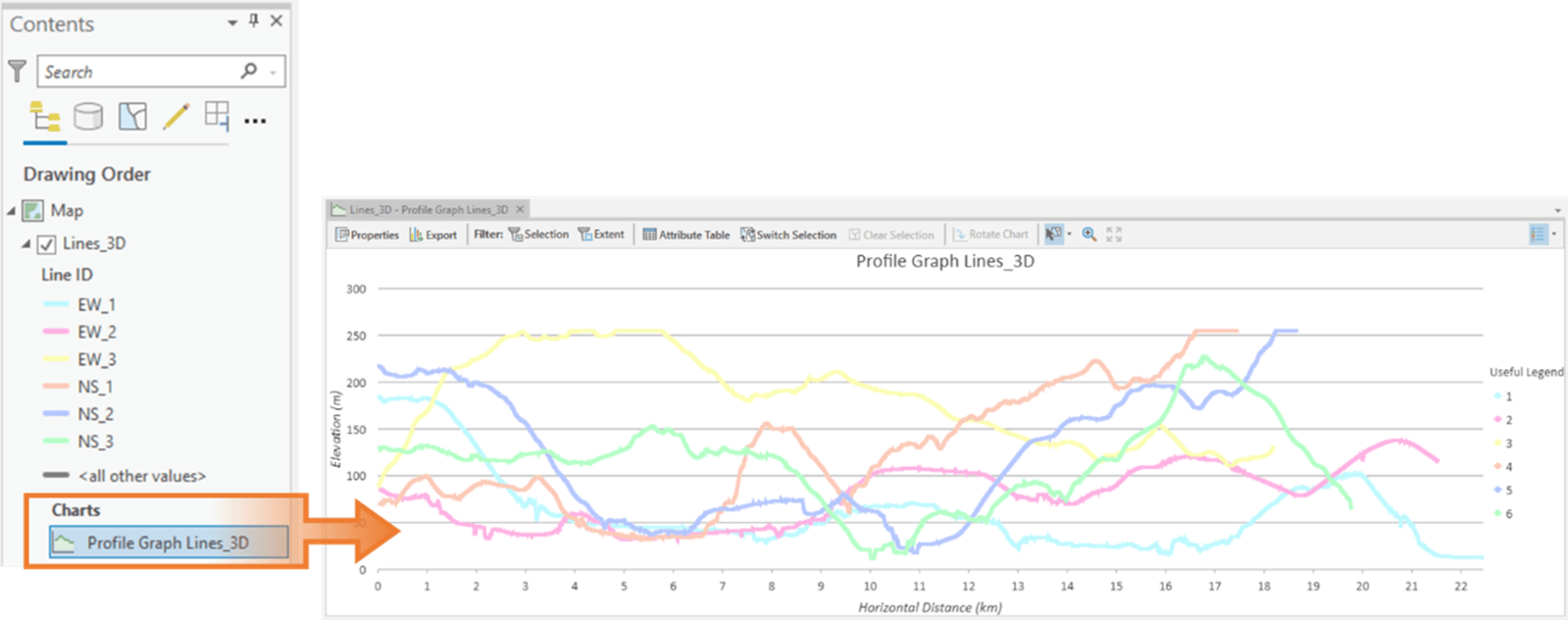
Task: Click the chart title Profile Graph Lines_3D
Action: (x=945, y=262)
